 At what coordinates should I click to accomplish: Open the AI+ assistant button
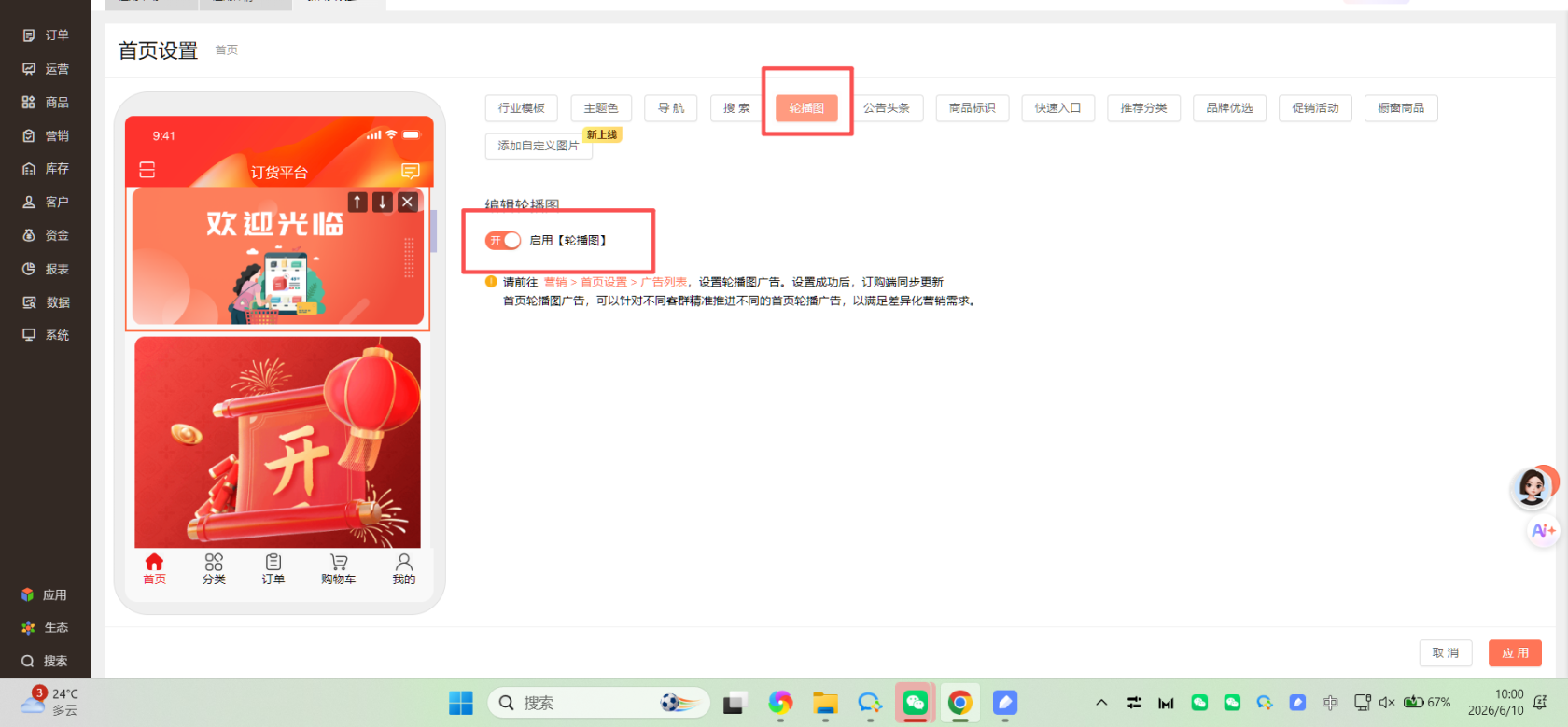click(x=1543, y=531)
